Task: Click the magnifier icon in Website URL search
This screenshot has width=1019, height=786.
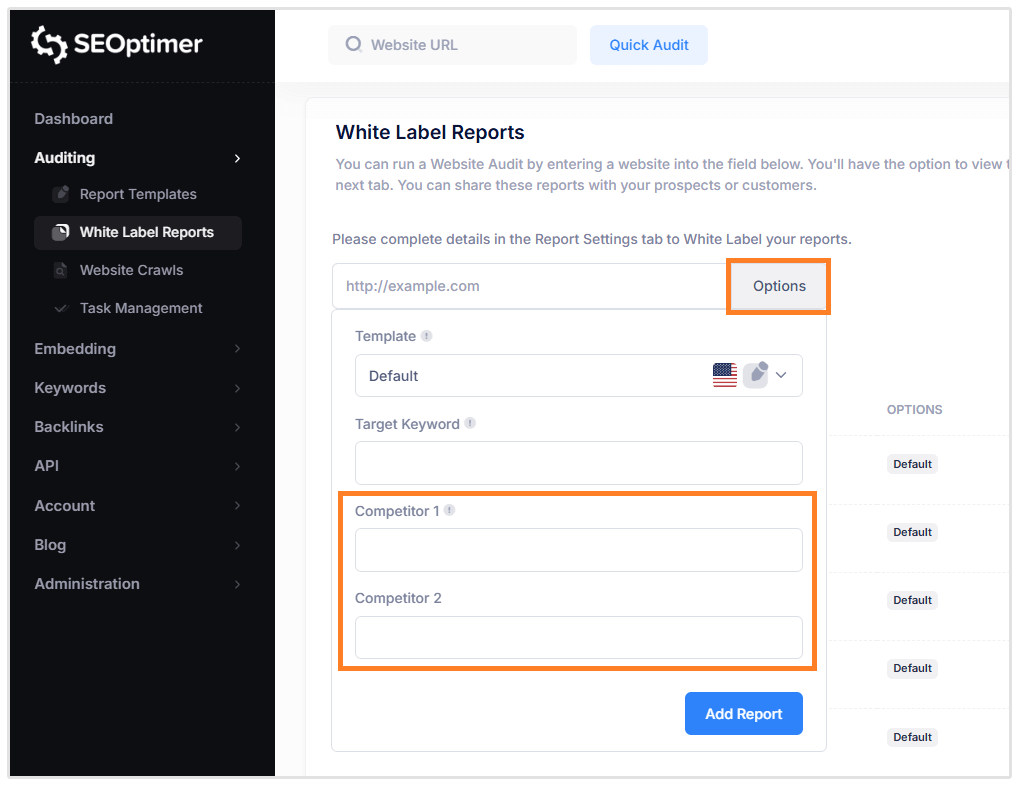Action: click(353, 45)
